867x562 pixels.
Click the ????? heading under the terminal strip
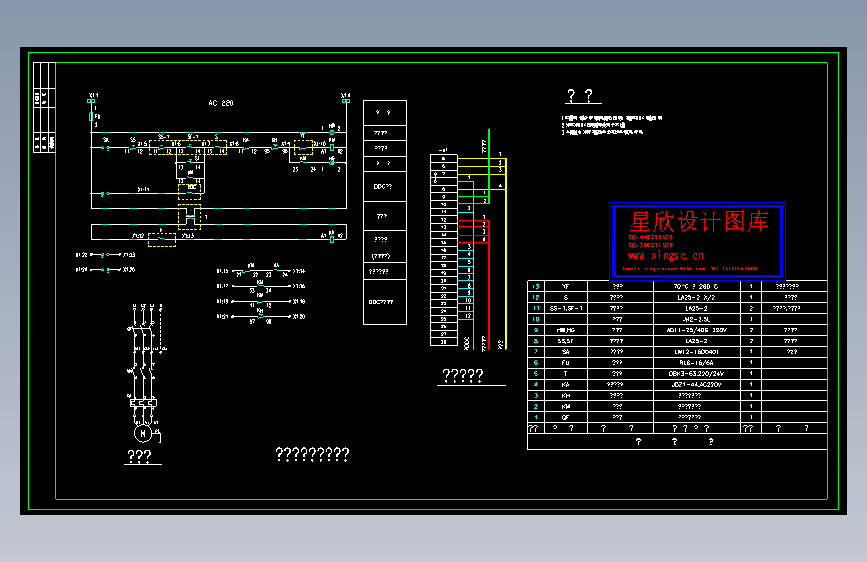tap(463, 376)
